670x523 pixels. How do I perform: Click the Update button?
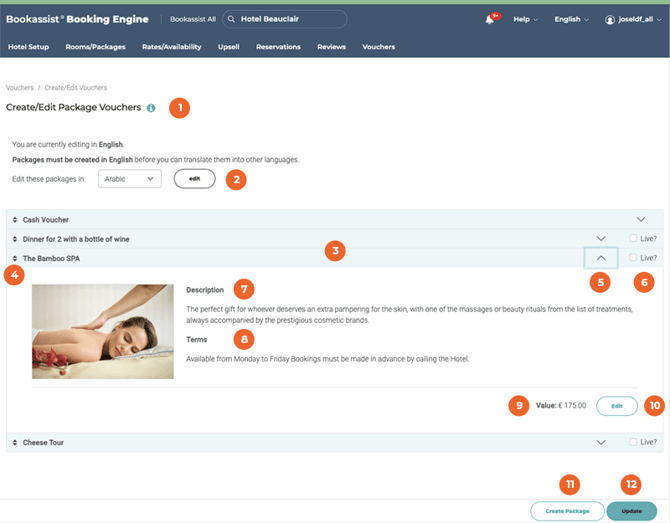point(632,511)
